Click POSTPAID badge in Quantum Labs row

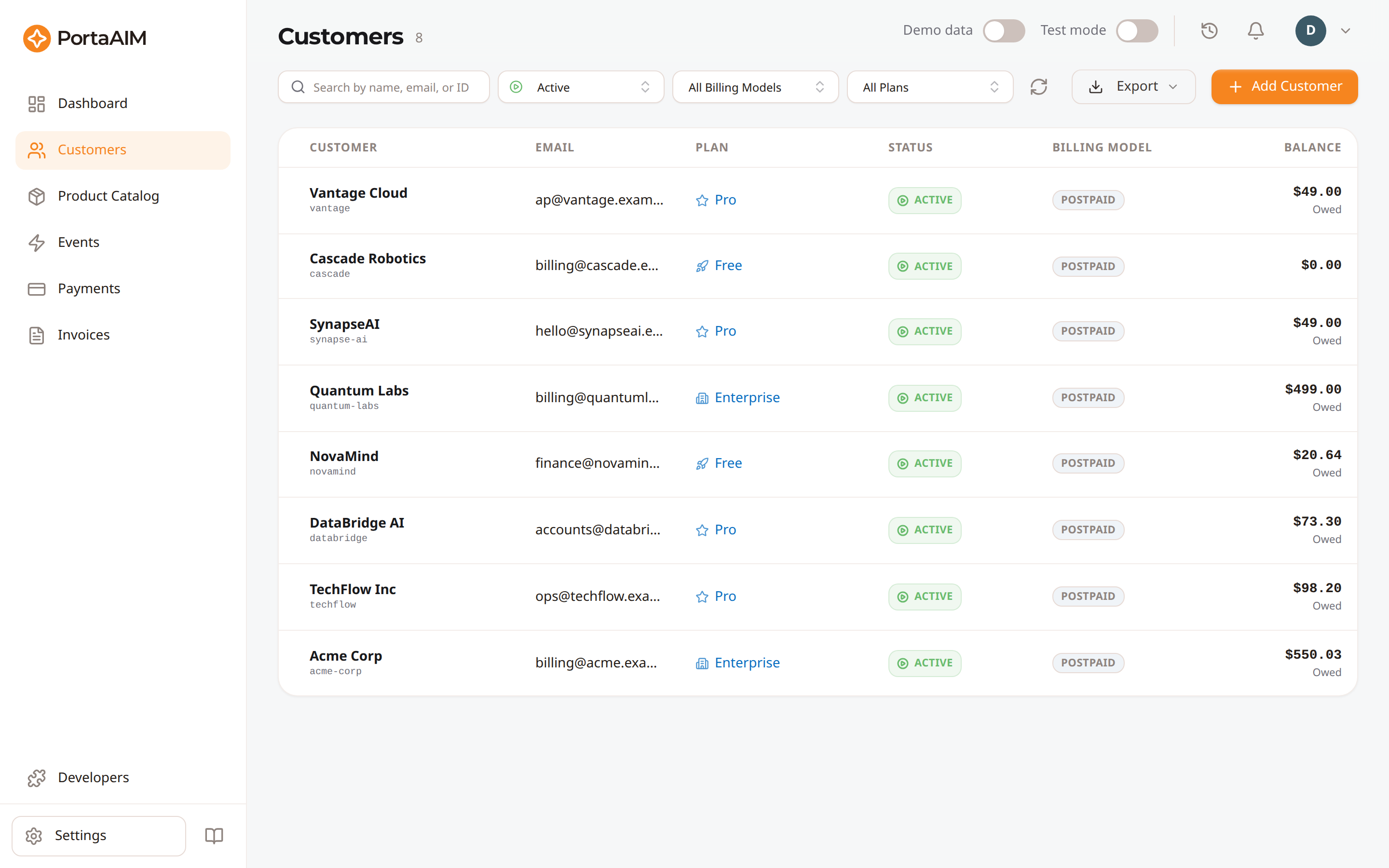1088,398
